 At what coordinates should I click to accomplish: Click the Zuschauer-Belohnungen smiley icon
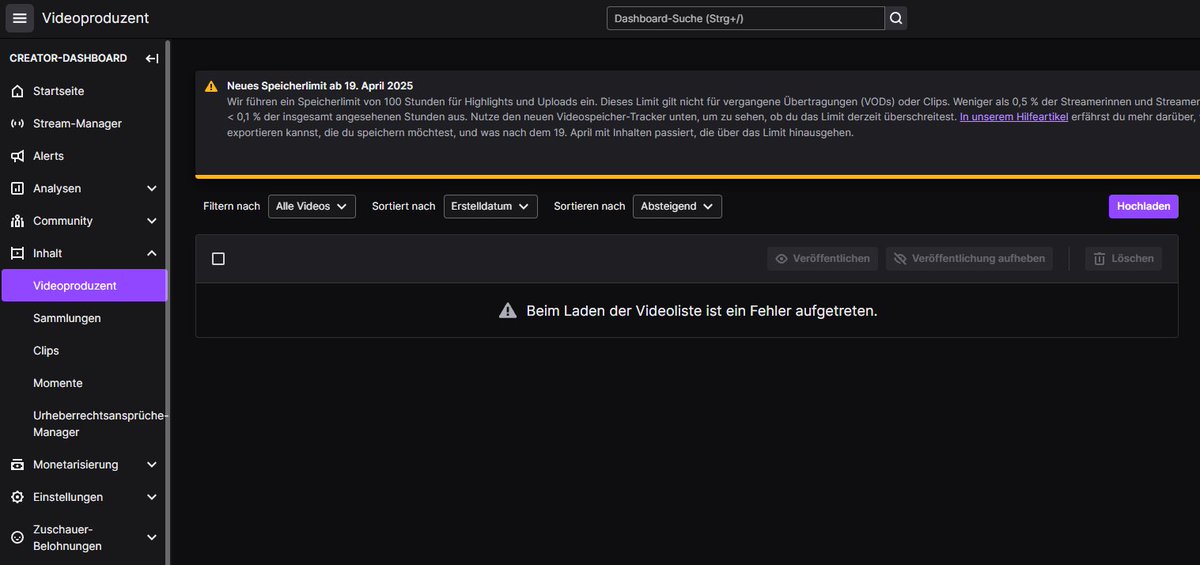pos(17,538)
